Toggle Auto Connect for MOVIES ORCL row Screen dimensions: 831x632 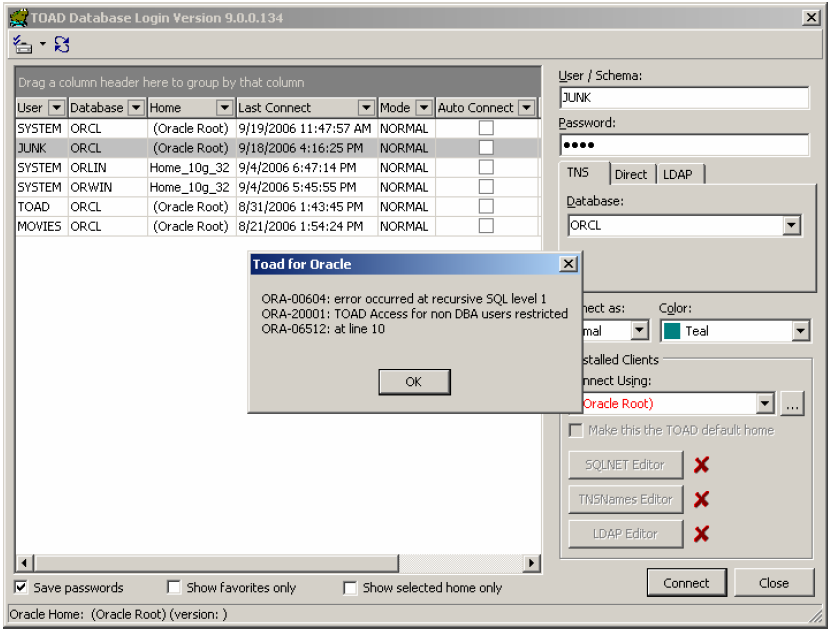coord(486,226)
